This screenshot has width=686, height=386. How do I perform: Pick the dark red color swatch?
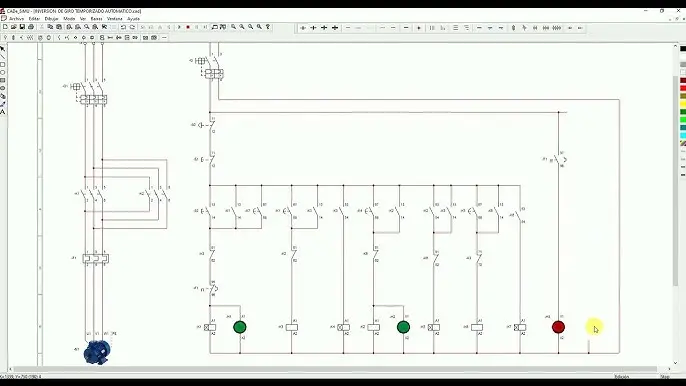coord(683,81)
